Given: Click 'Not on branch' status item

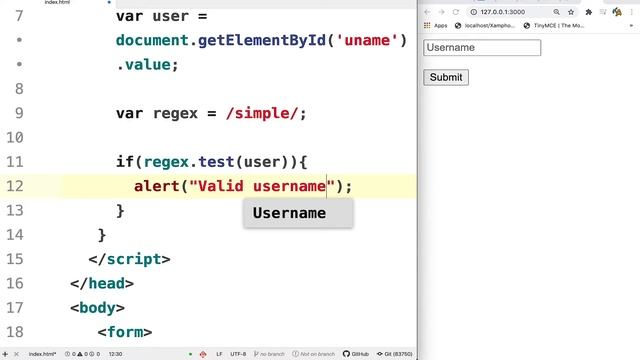Looking at the screenshot, I should pyautogui.click(x=313, y=354).
